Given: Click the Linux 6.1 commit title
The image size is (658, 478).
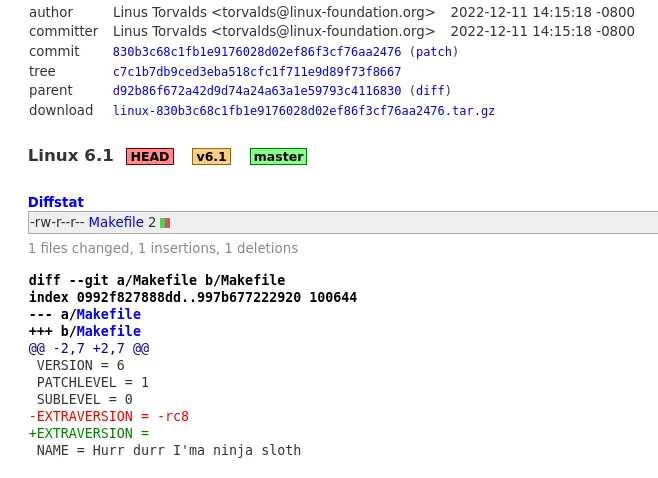Looking at the screenshot, I should click(70, 156).
